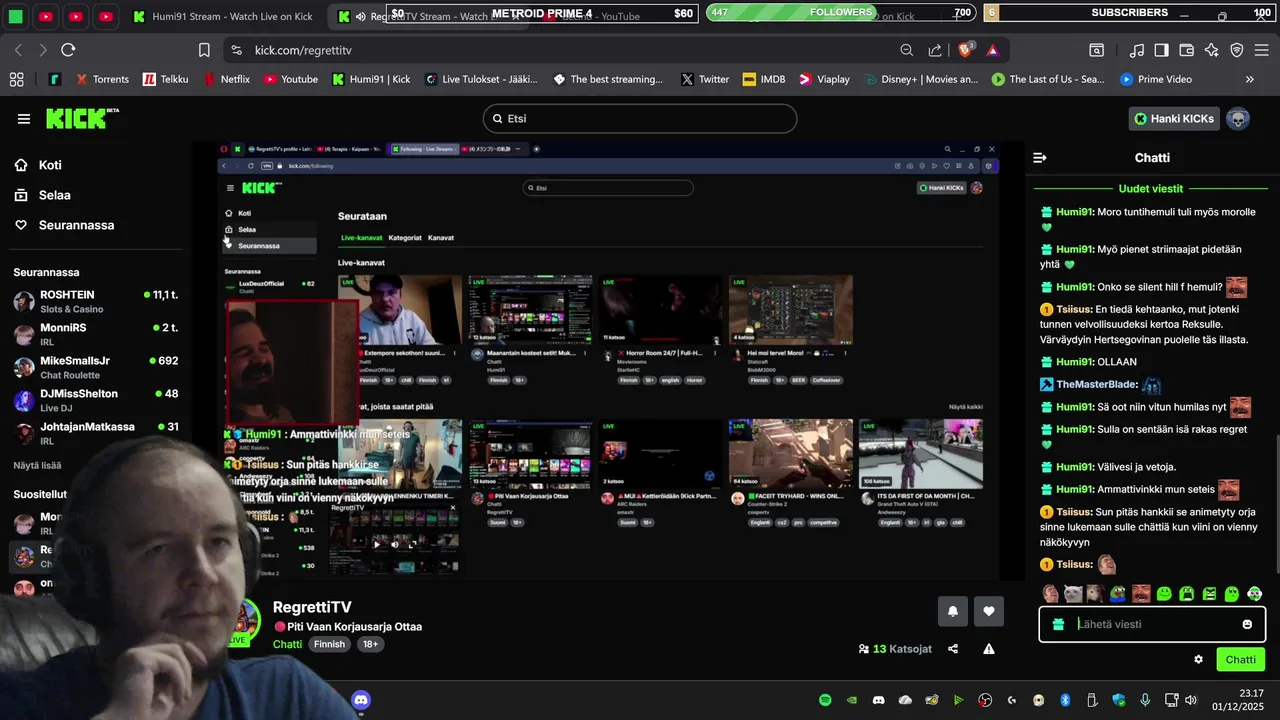The height and width of the screenshot is (720, 1280).
Task: Open the music playlist icon
Action: click(1137, 50)
